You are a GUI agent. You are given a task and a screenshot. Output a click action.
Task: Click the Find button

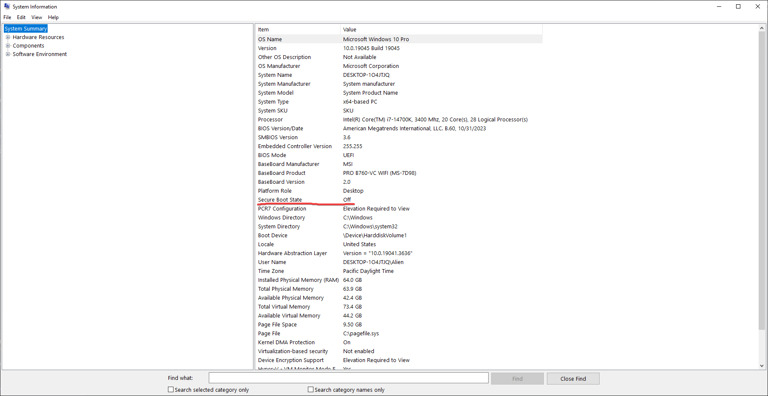pos(517,378)
